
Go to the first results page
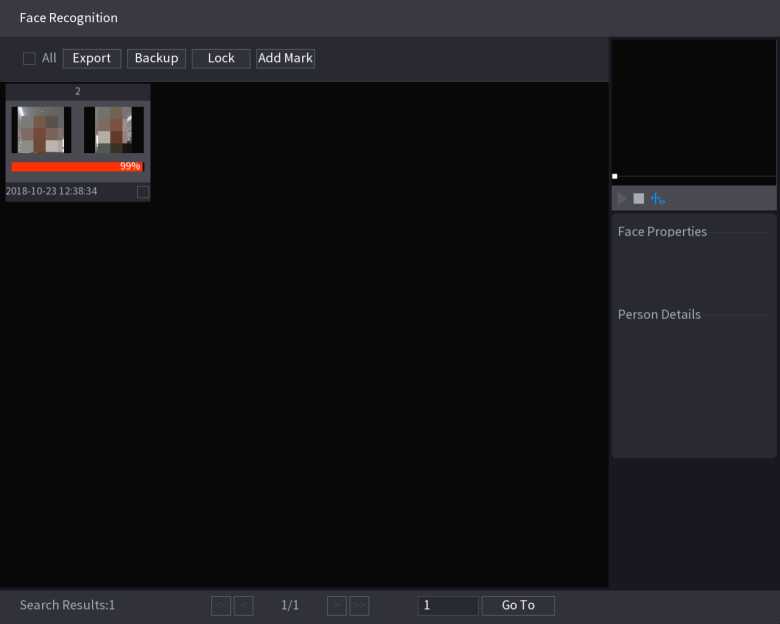[220, 605]
